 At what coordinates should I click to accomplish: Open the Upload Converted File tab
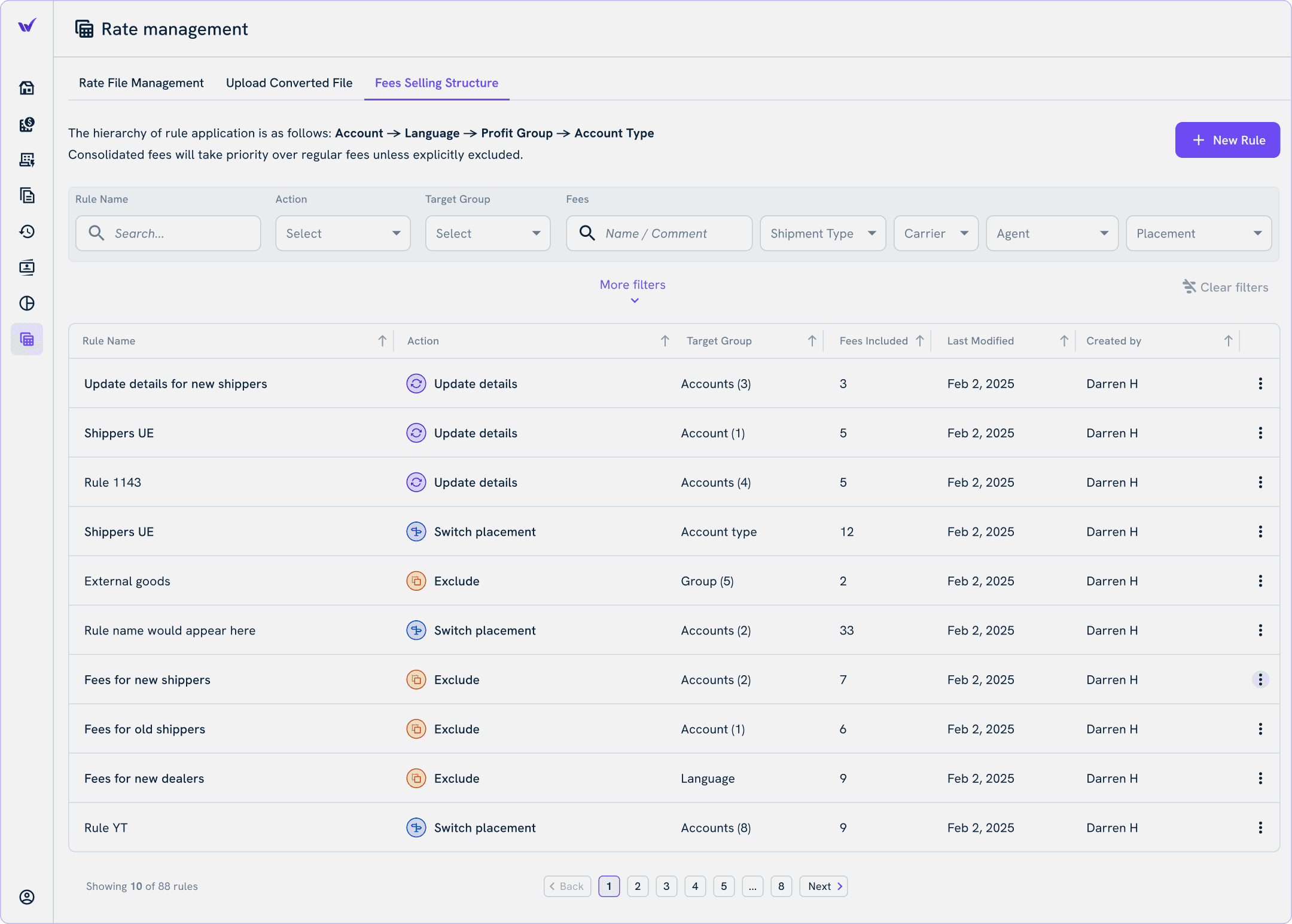coord(289,83)
